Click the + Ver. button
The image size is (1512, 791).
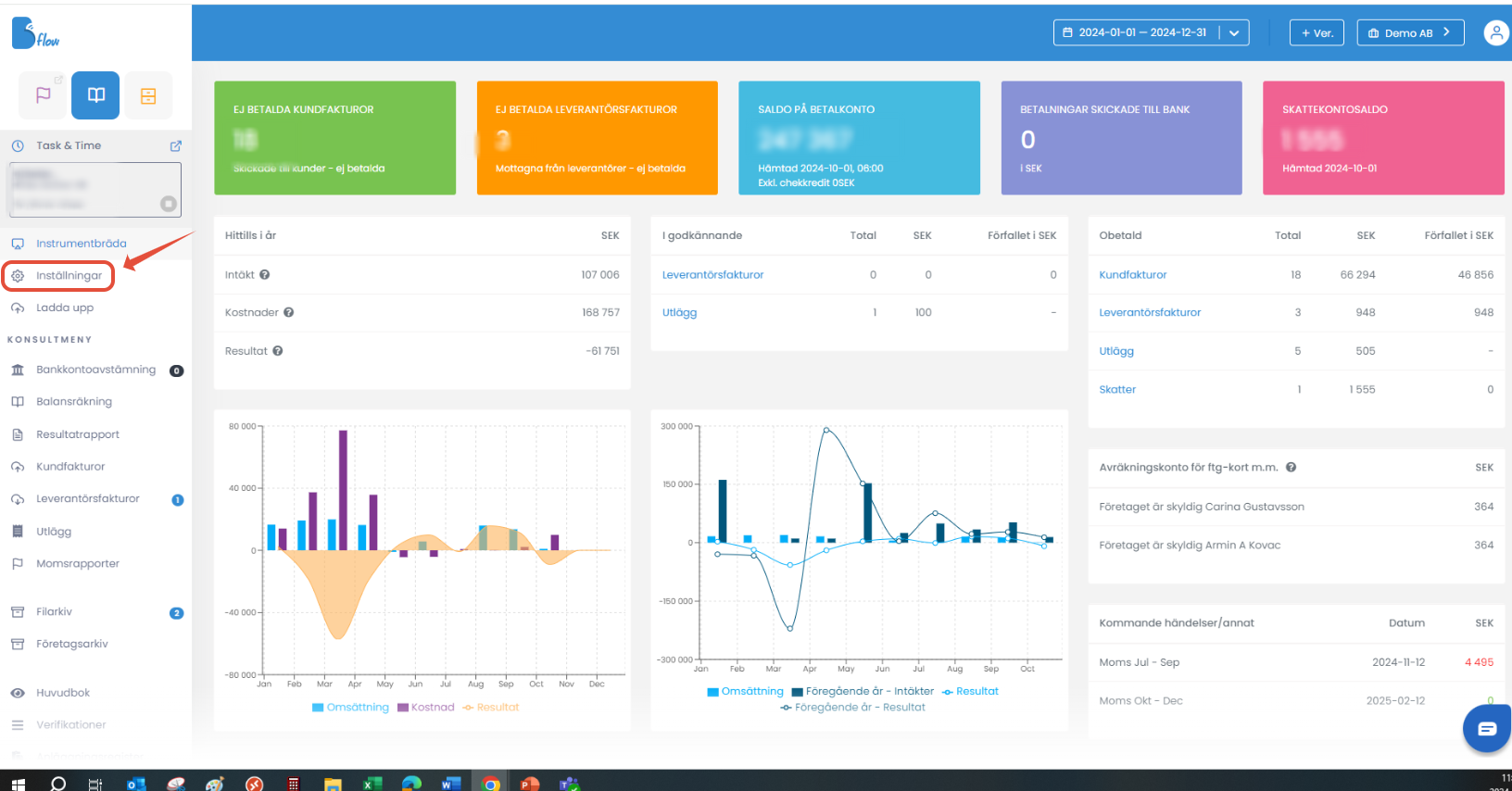click(1317, 32)
